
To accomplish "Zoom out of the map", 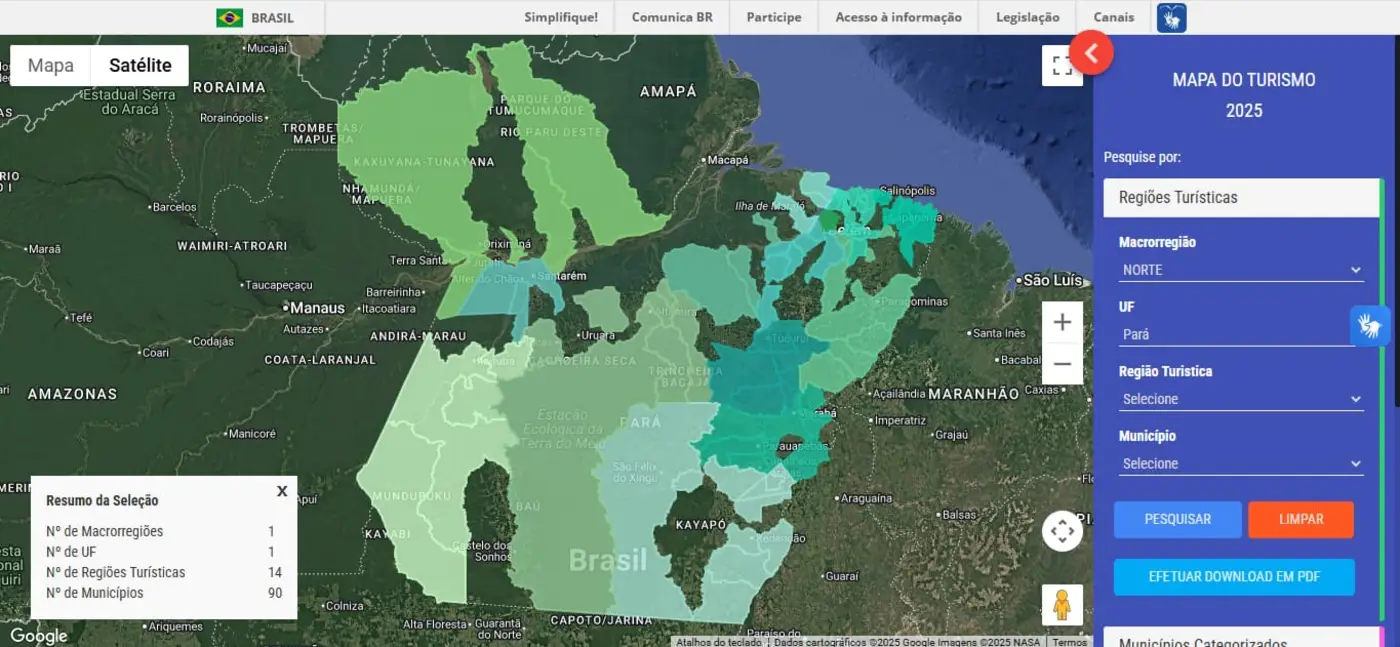I will click(x=1062, y=364).
